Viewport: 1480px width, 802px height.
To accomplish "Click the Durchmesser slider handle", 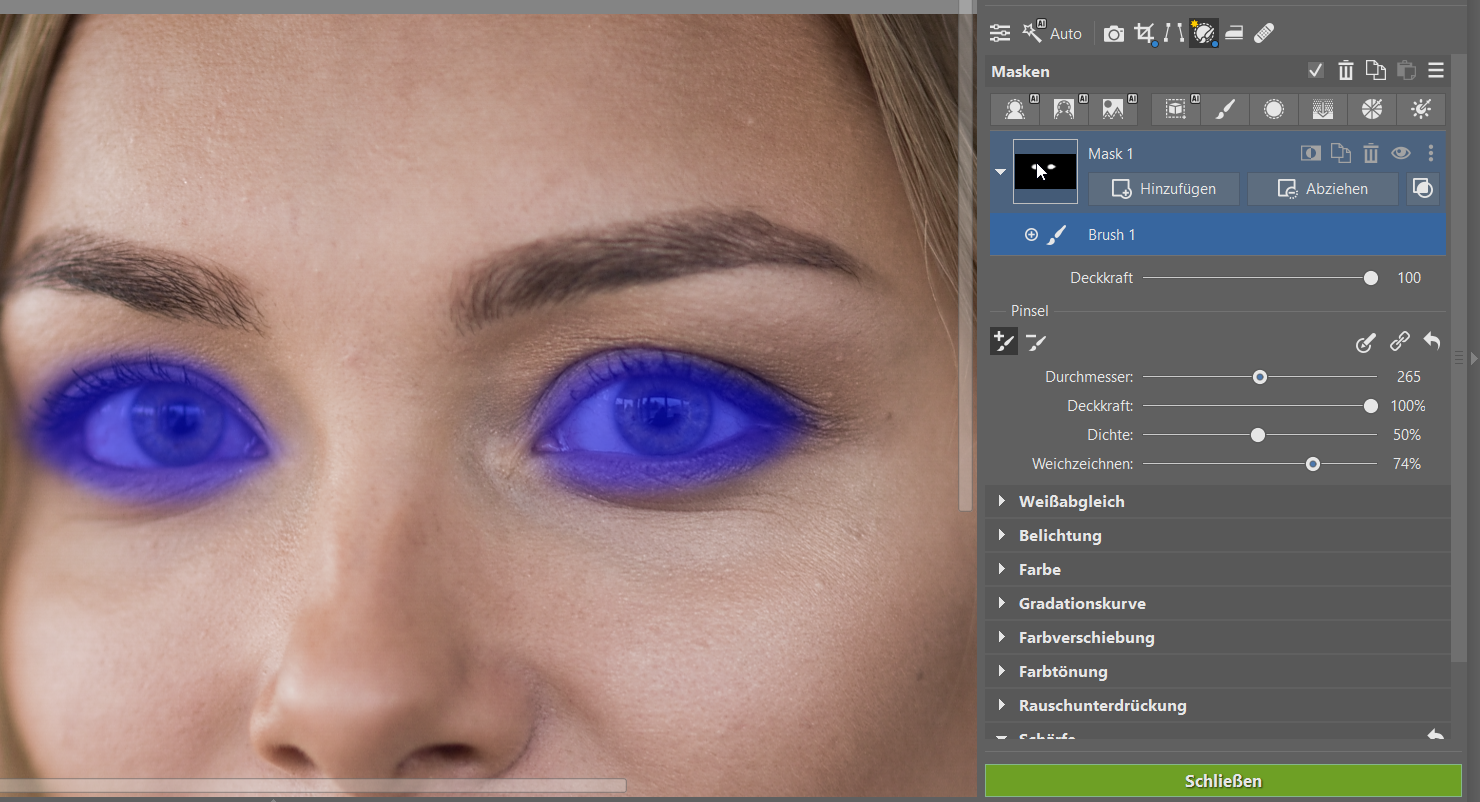I will coord(1260,377).
